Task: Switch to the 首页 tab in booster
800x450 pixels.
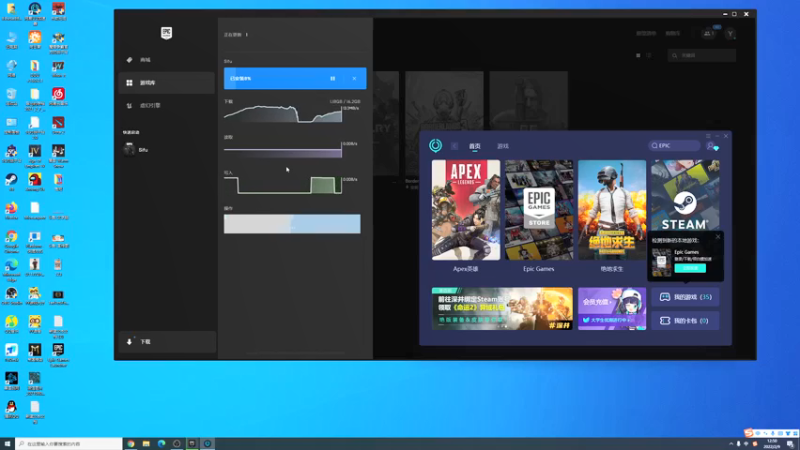Action: click(x=474, y=146)
